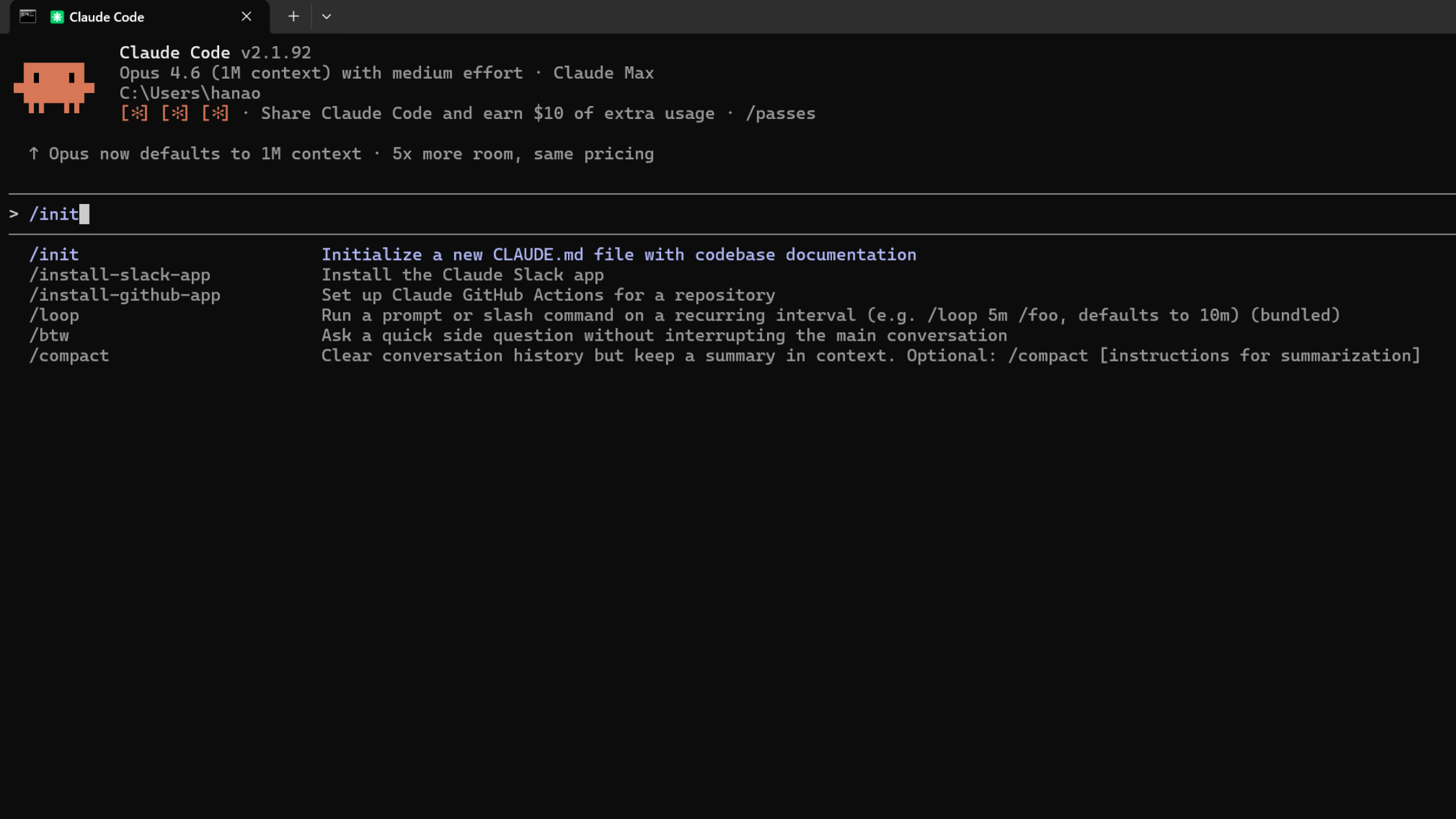This screenshot has height=819, width=1456.
Task: Expand the tab list chevron dropdown
Action: (x=326, y=16)
